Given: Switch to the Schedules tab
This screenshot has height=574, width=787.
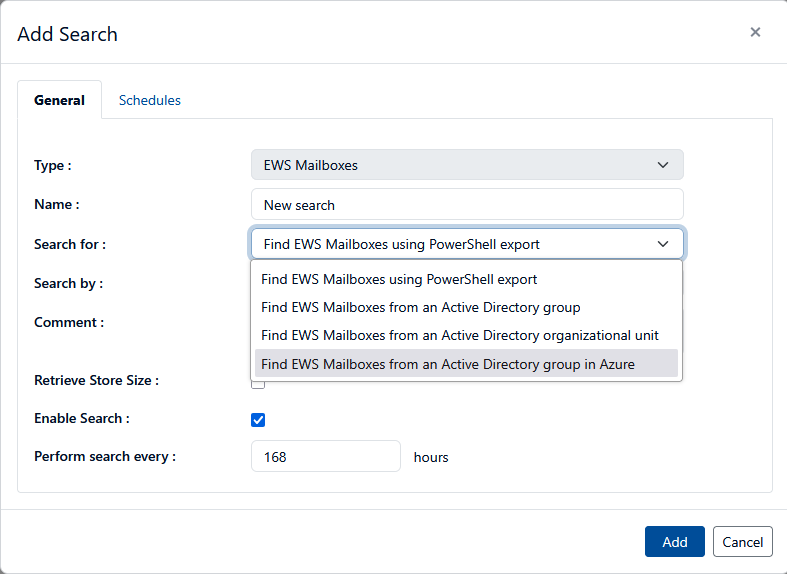Looking at the screenshot, I should 149,100.
